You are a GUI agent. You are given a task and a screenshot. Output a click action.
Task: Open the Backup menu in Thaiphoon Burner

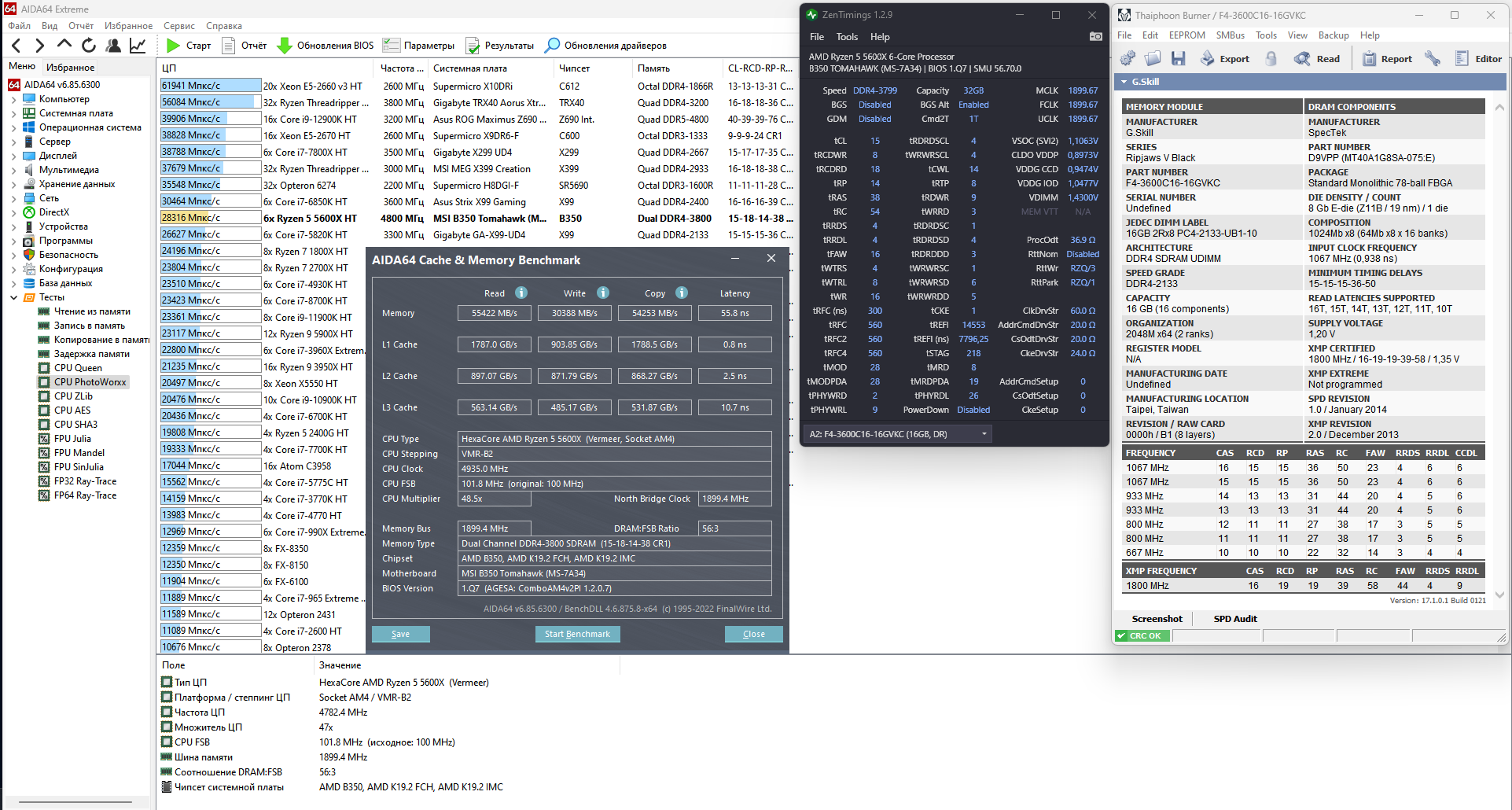point(1334,35)
